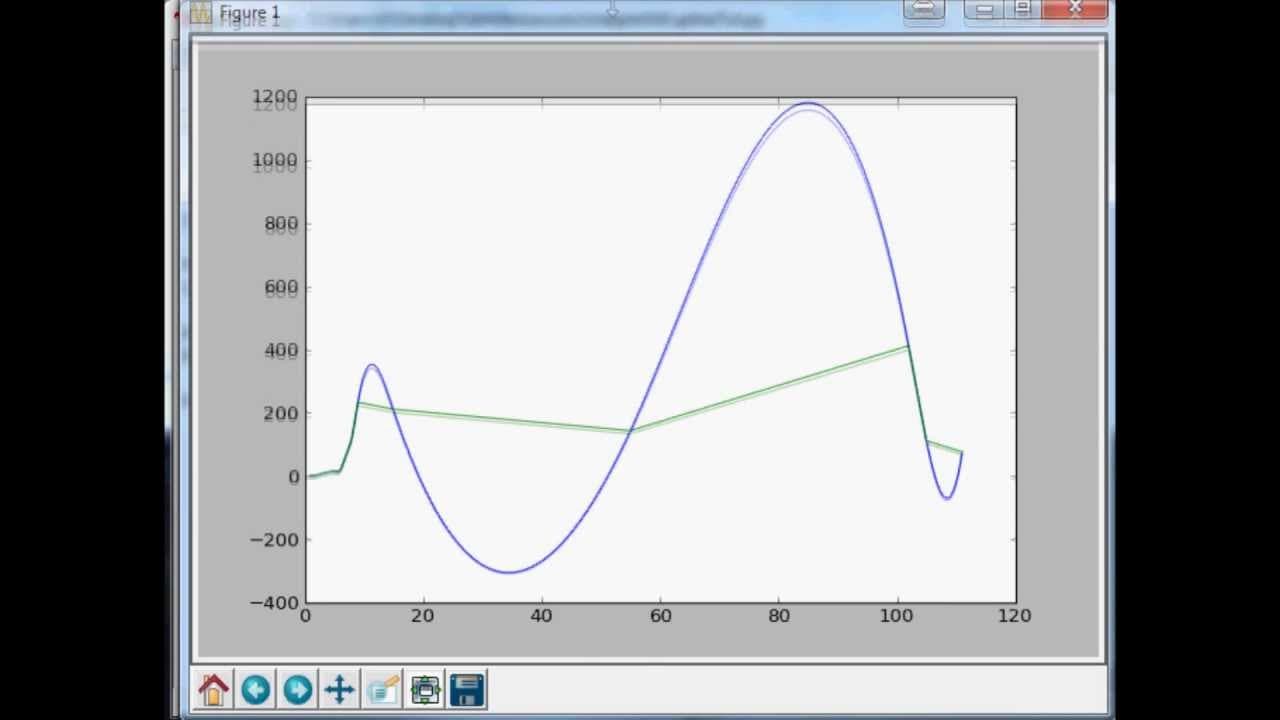Click x-axis tick label 60
1280x720 pixels.
660,616
